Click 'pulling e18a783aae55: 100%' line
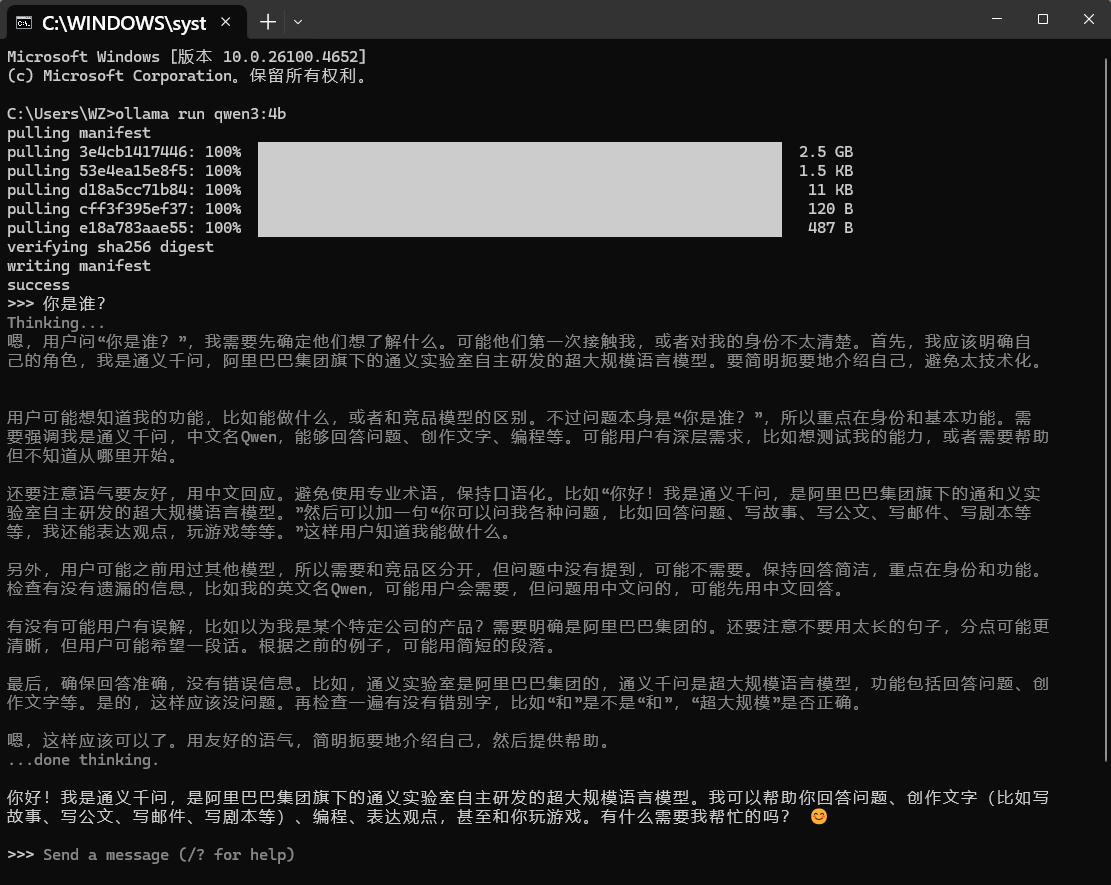1111x885 pixels. tap(124, 228)
